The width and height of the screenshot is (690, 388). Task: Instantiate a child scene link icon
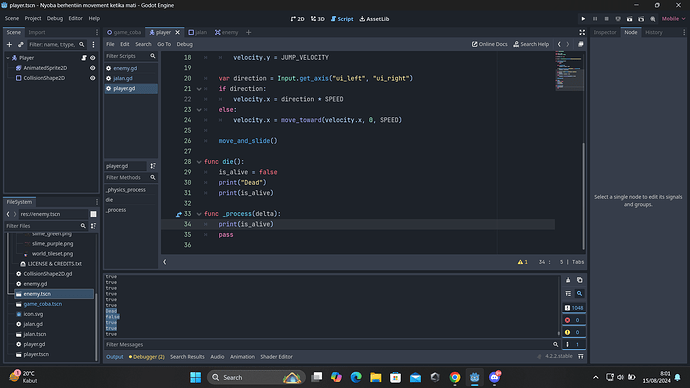pyautogui.click(x=21, y=44)
